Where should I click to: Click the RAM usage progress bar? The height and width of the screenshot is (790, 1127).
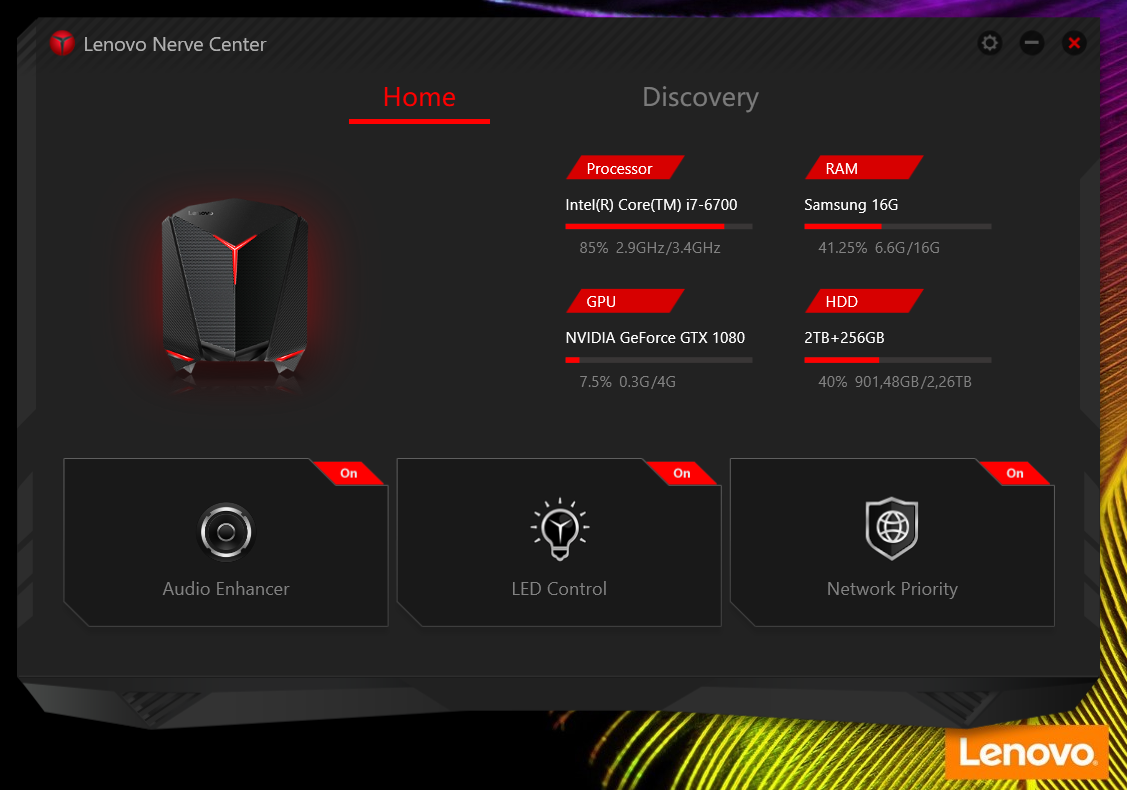pos(897,227)
